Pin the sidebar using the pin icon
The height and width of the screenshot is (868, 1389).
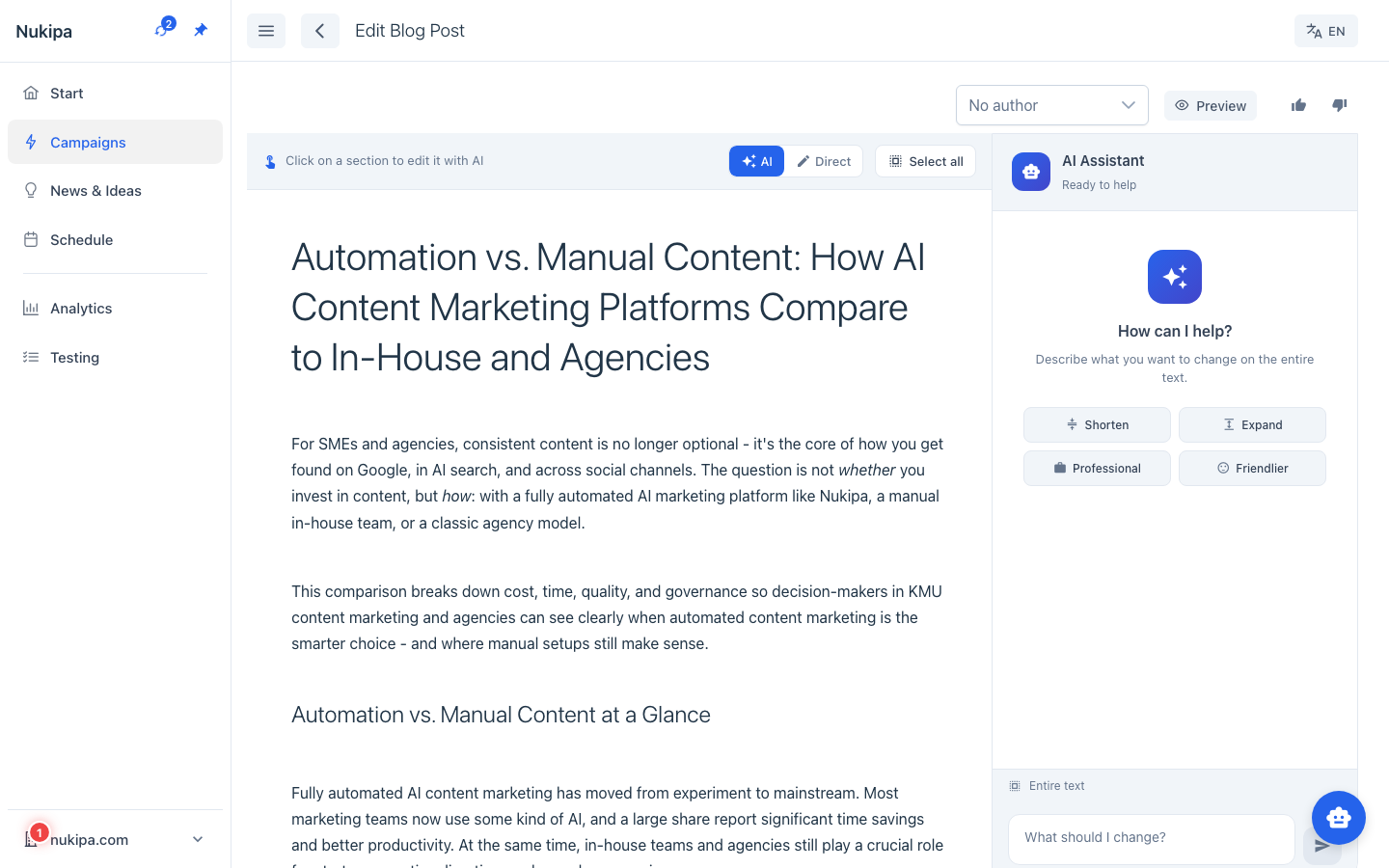coord(201,29)
